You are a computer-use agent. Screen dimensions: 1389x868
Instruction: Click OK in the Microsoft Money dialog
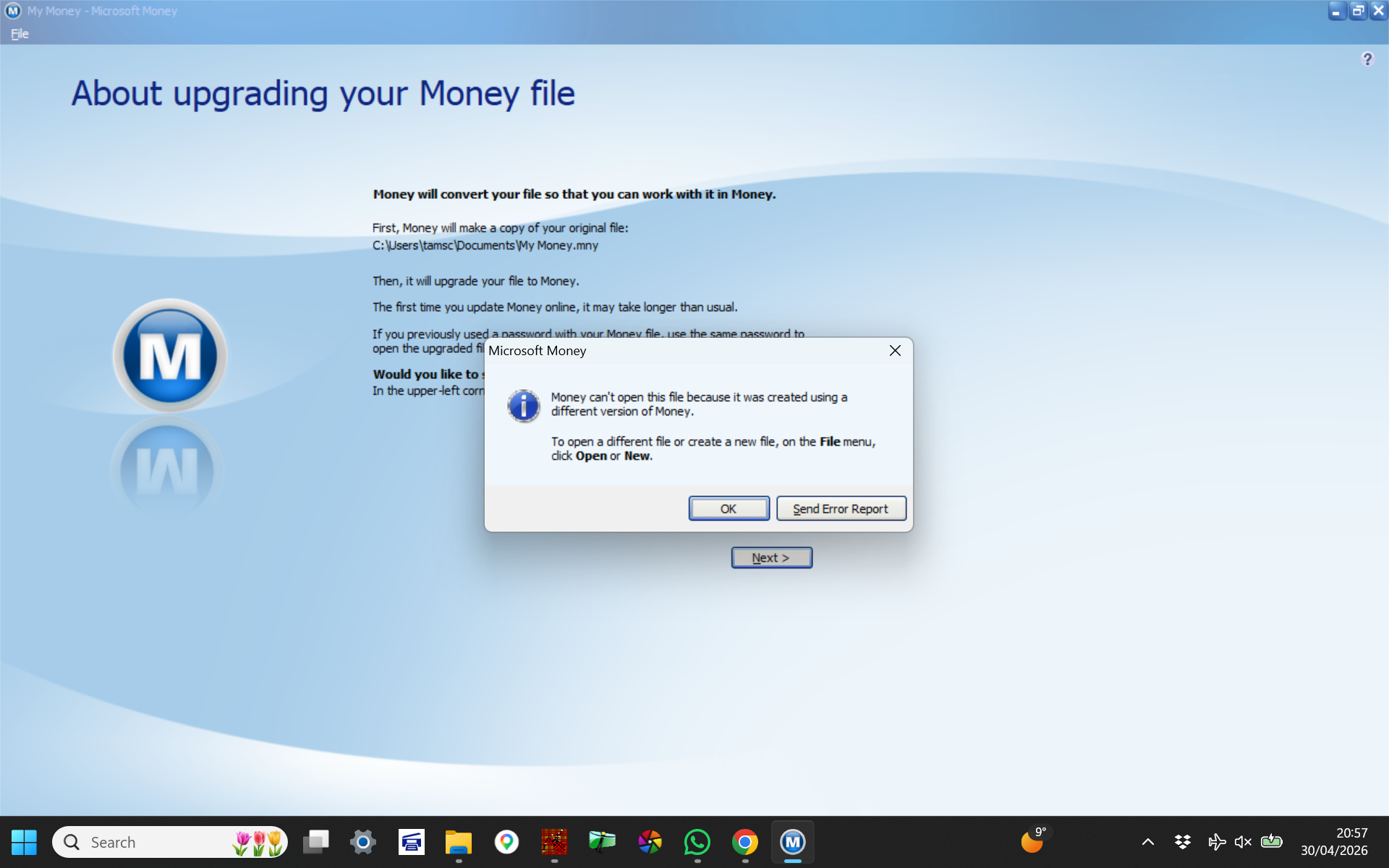[729, 509]
